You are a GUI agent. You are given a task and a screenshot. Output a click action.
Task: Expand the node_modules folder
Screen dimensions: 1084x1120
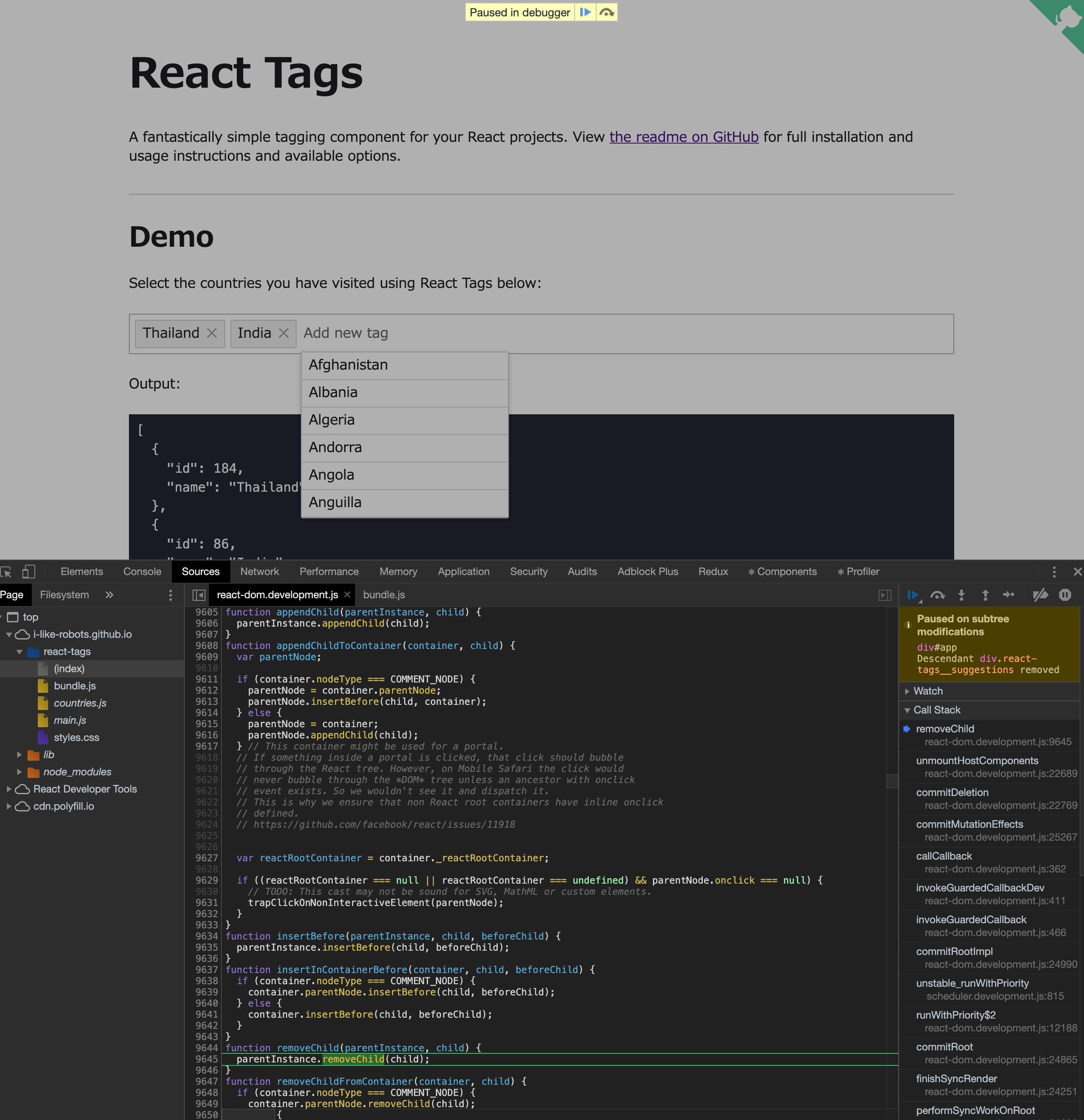click(19, 772)
